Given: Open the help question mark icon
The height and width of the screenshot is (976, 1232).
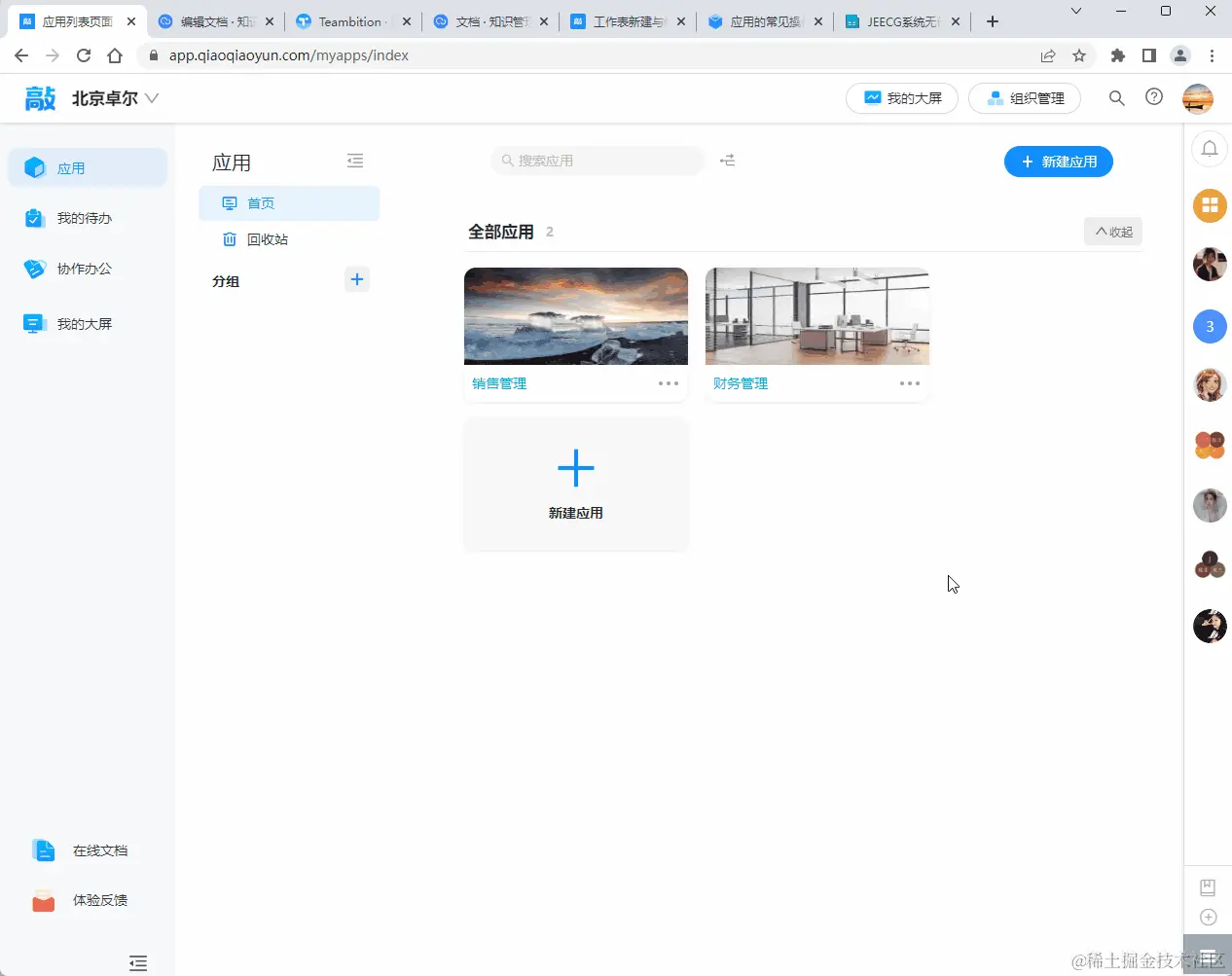Looking at the screenshot, I should click(1154, 97).
